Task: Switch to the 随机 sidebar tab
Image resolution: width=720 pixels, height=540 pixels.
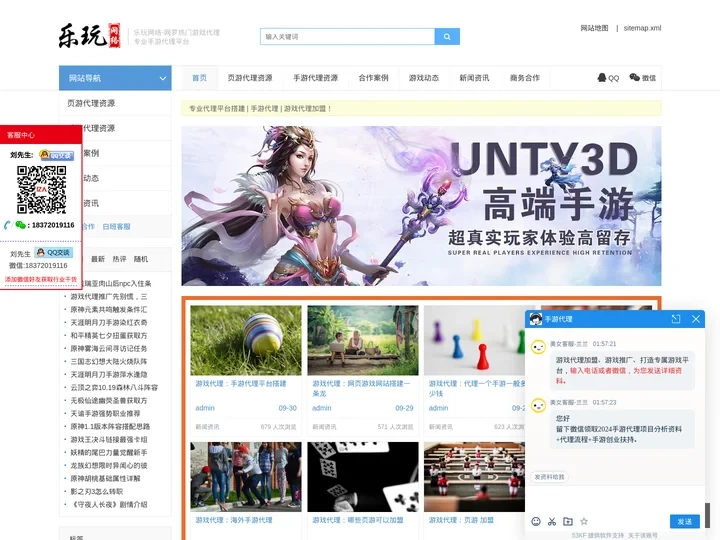Action: [x=141, y=259]
